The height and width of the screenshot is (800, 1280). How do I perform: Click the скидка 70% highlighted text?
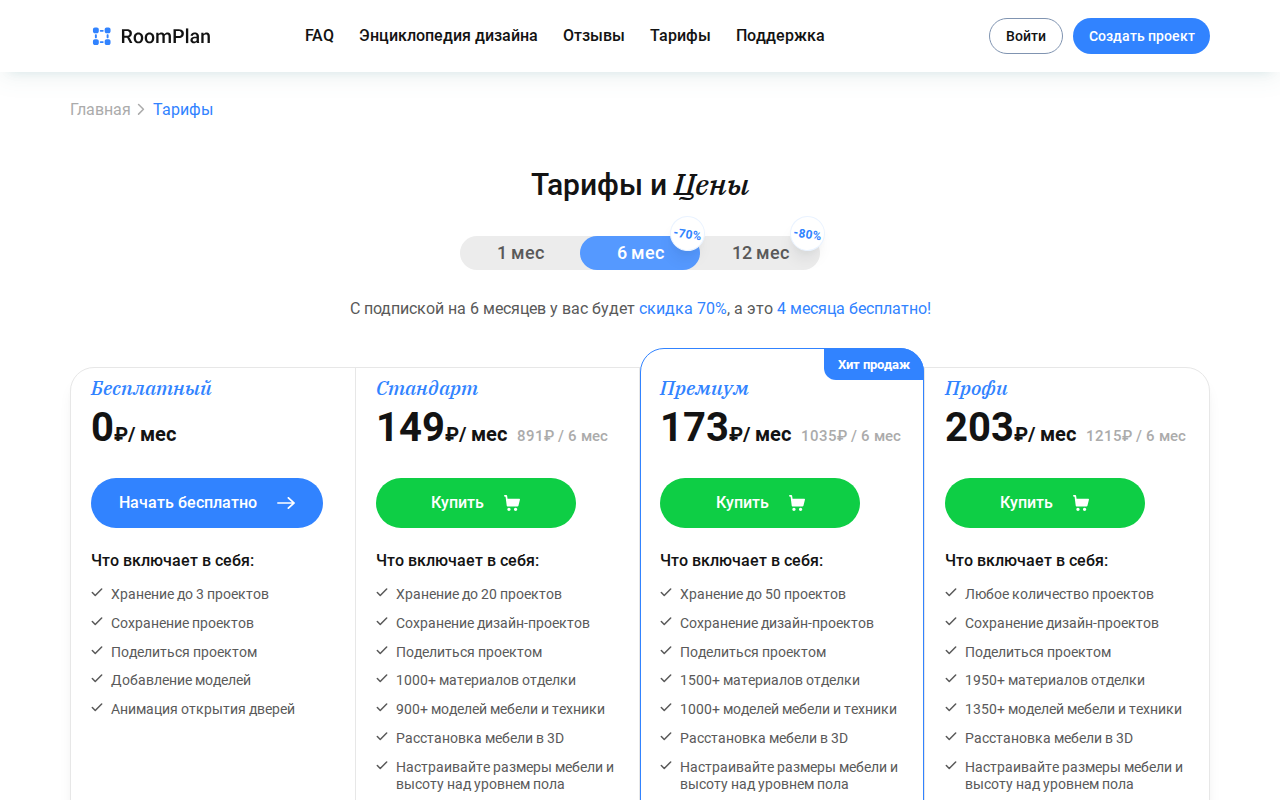[683, 309]
